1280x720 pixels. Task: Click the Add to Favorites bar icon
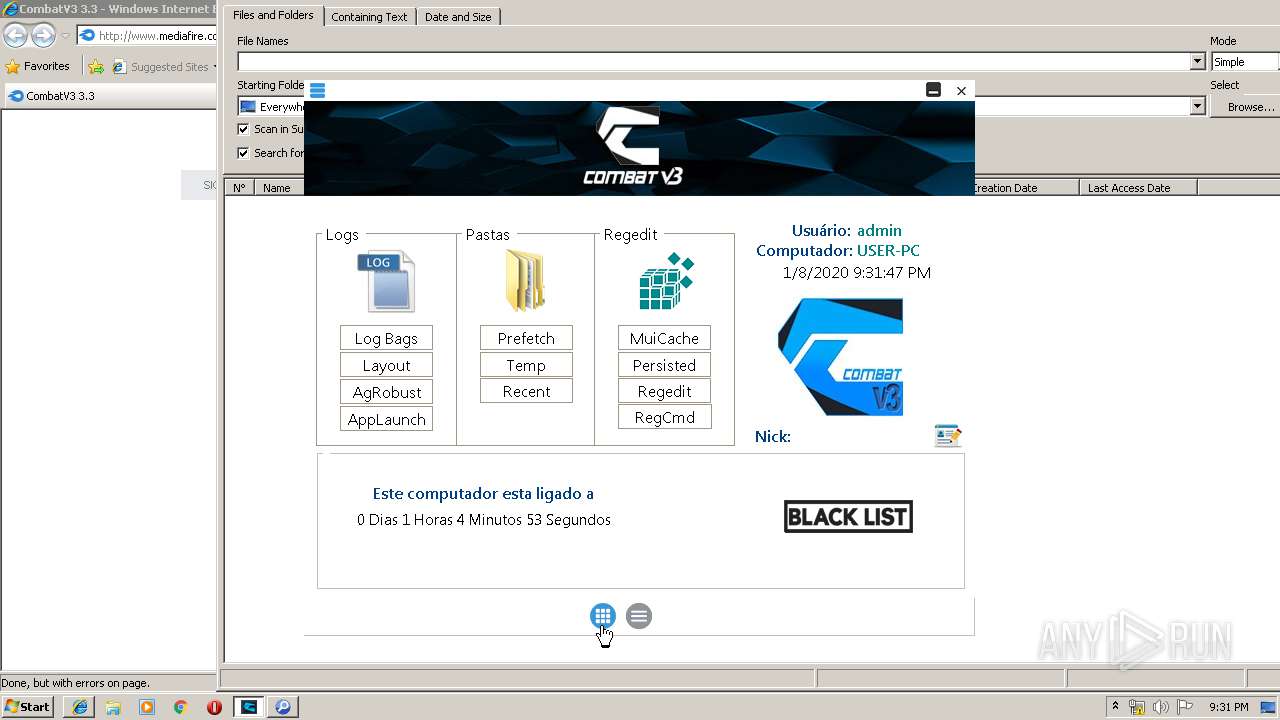(x=96, y=67)
